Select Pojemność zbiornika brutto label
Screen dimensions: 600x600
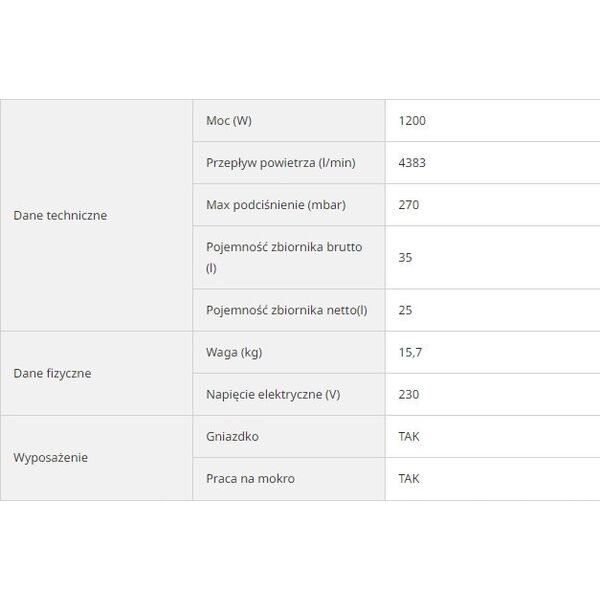[284, 258]
